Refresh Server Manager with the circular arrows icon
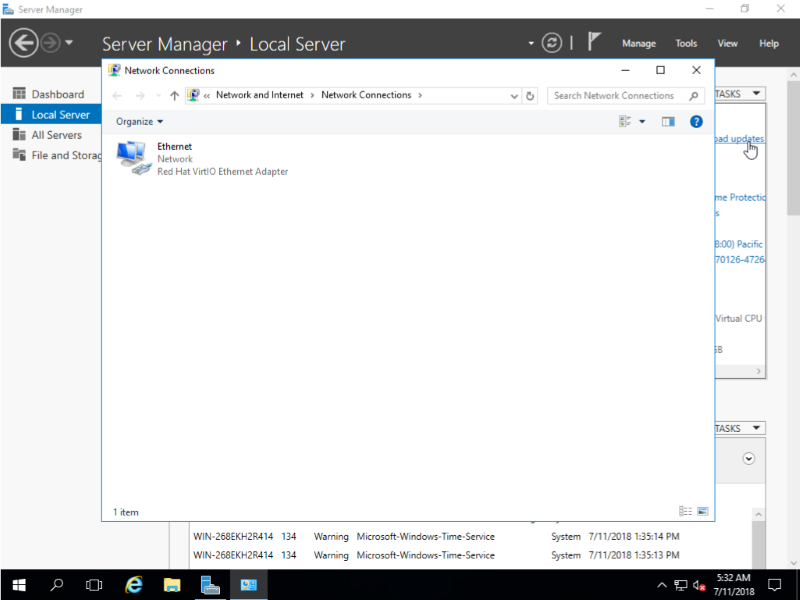Image resolution: width=800 pixels, height=600 pixels. [x=552, y=43]
